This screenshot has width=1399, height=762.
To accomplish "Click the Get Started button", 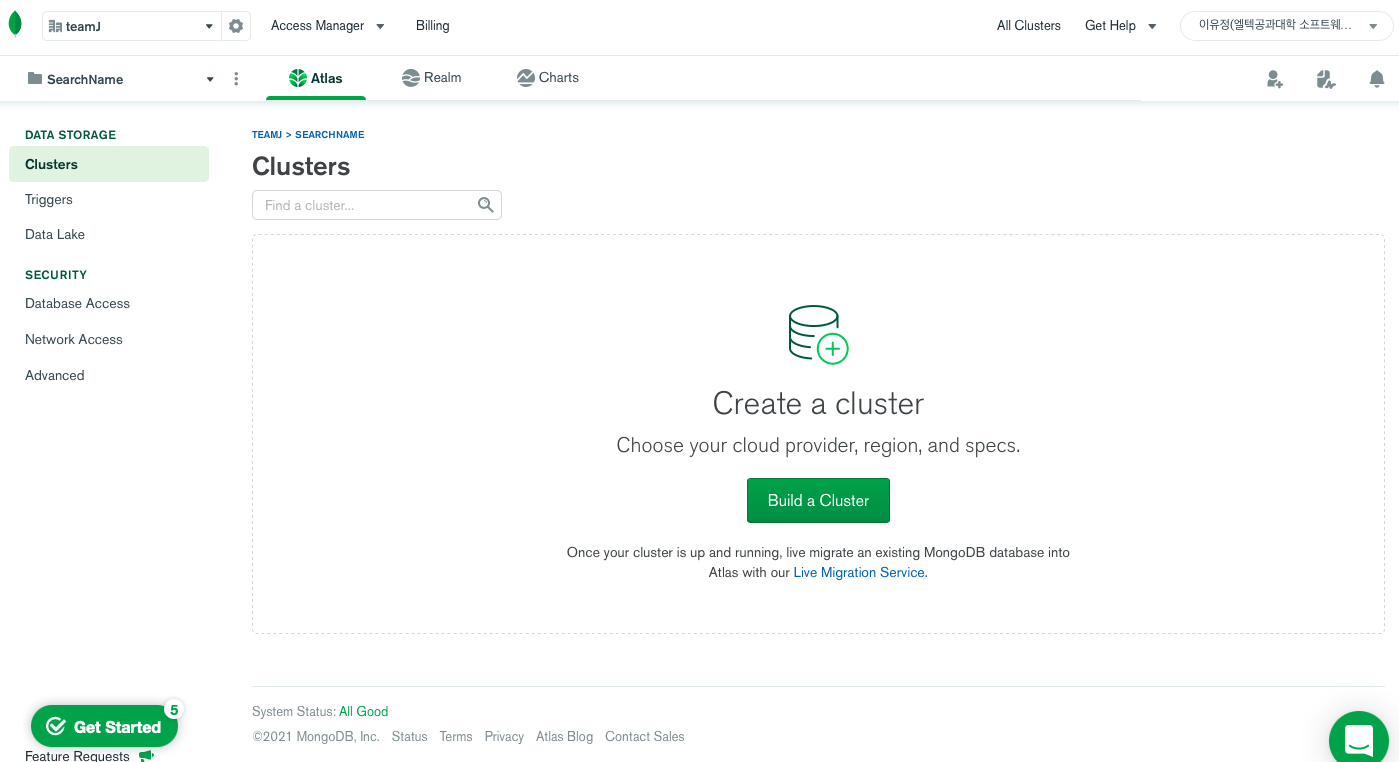I will coord(105,727).
